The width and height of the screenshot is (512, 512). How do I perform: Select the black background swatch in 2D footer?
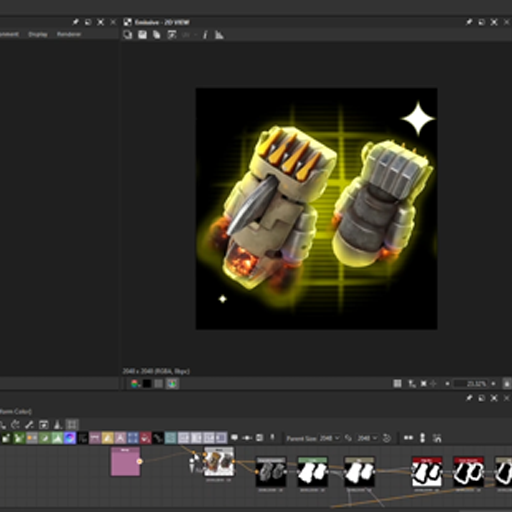(x=147, y=384)
